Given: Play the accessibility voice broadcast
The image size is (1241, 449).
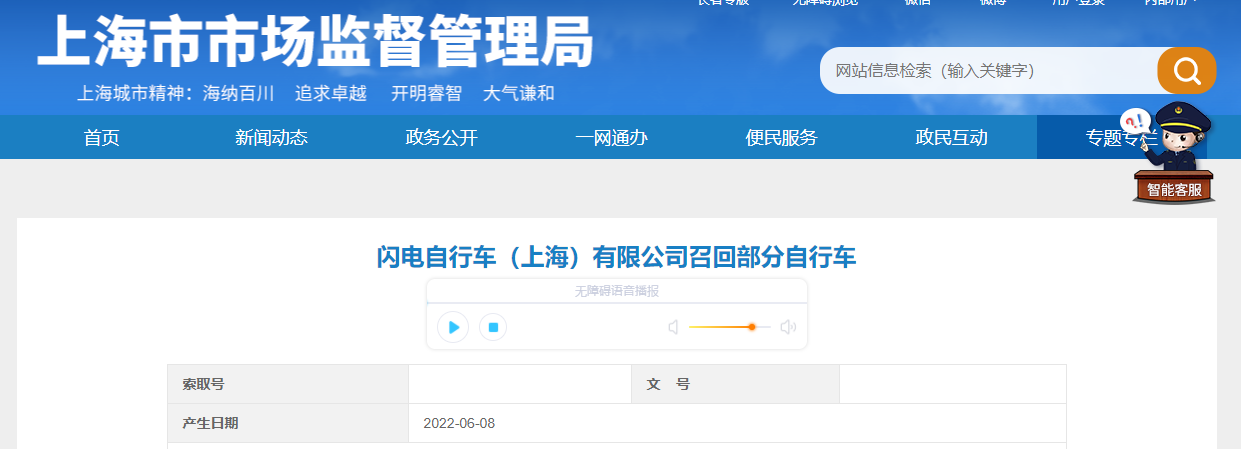Looking at the screenshot, I should (x=453, y=327).
